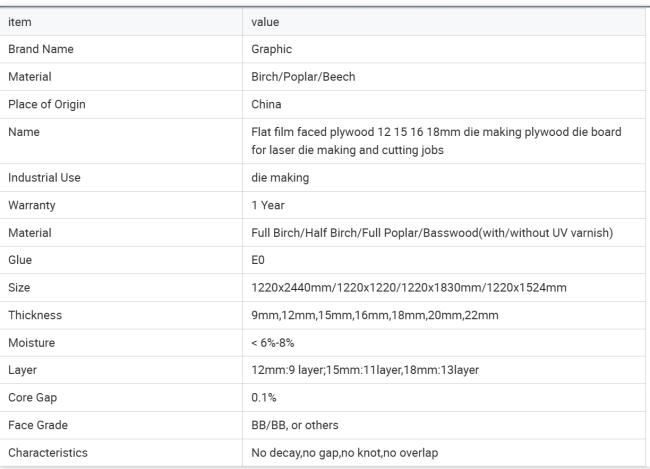The height and width of the screenshot is (469, 650).
Task: Click the 'BB/BB, or others' face grade
Action: [x=295, y=425]
